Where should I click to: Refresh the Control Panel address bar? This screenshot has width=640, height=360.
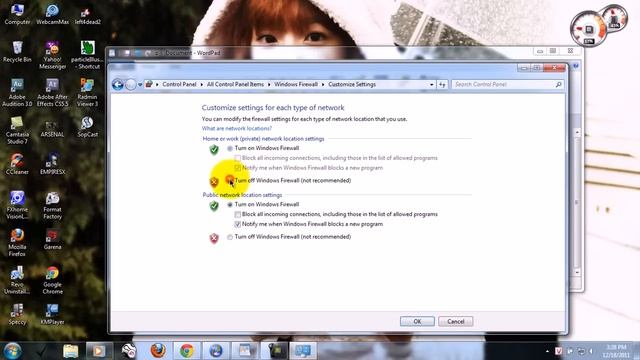[x=442, y=84]
